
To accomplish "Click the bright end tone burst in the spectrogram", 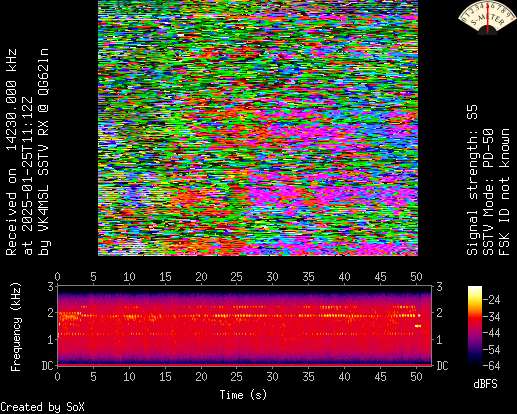I will click(418, 326).
